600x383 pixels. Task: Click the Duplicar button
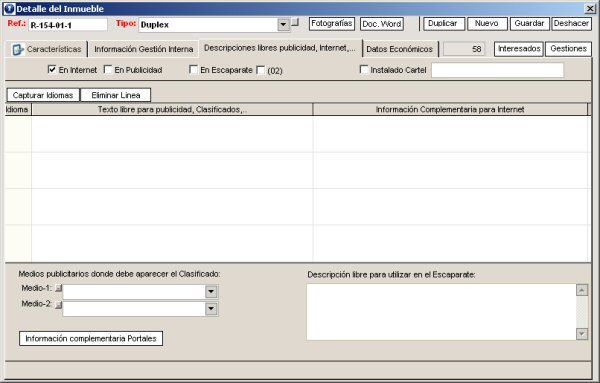(443, 23)
